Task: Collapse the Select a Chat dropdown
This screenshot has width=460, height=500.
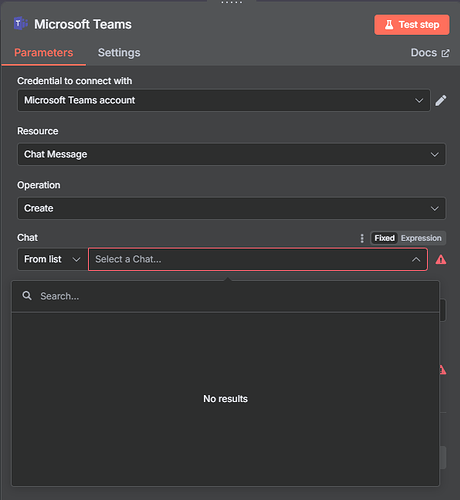Action: (416, 259)
